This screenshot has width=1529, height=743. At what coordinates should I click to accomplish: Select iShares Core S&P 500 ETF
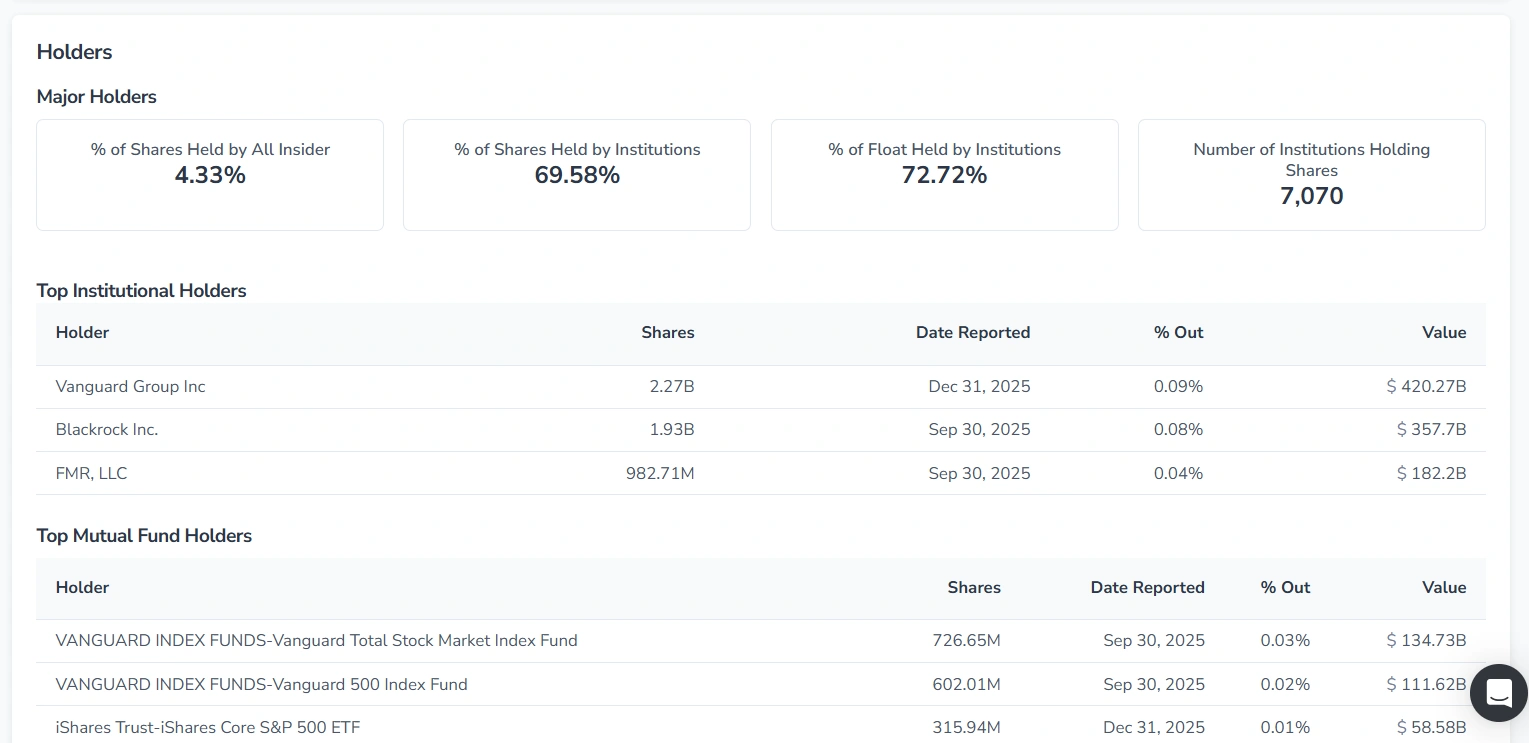pyautogui.click(x=208, y=727)
